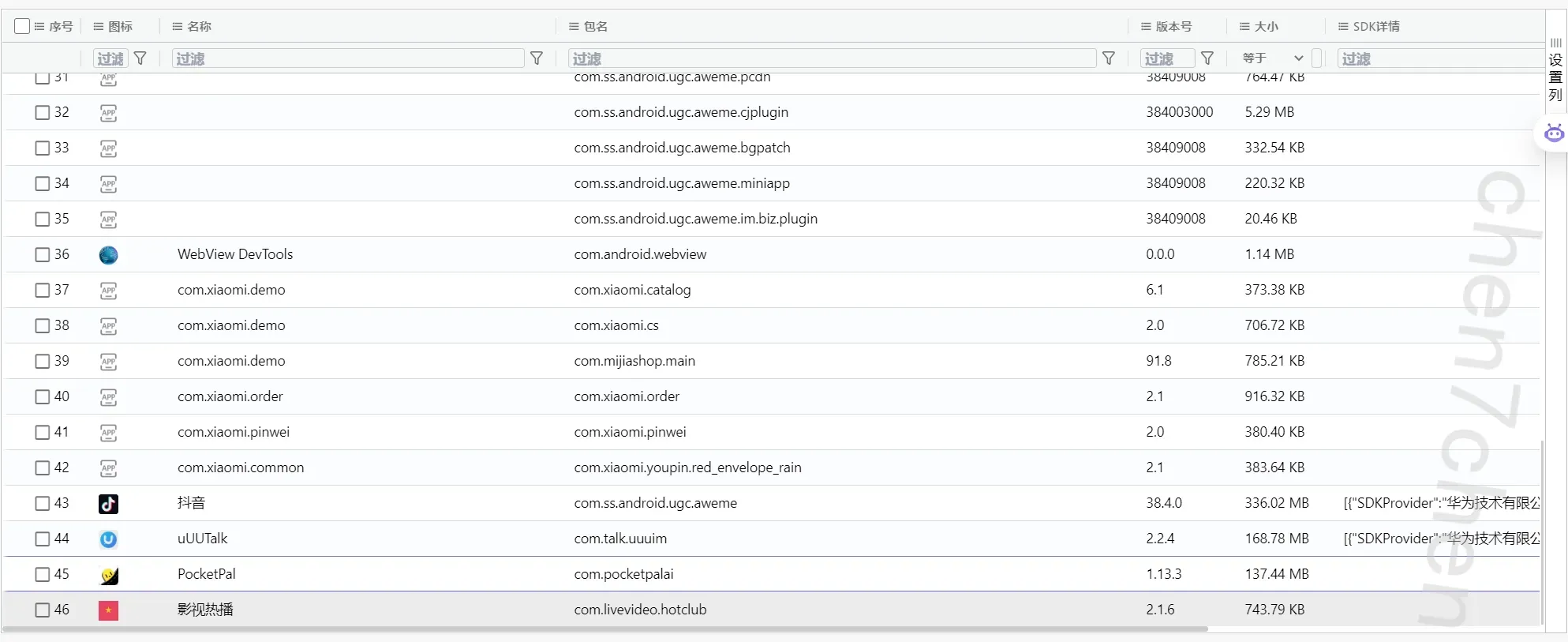Open the filter funnel for the 包名 column

(1109, 58)
